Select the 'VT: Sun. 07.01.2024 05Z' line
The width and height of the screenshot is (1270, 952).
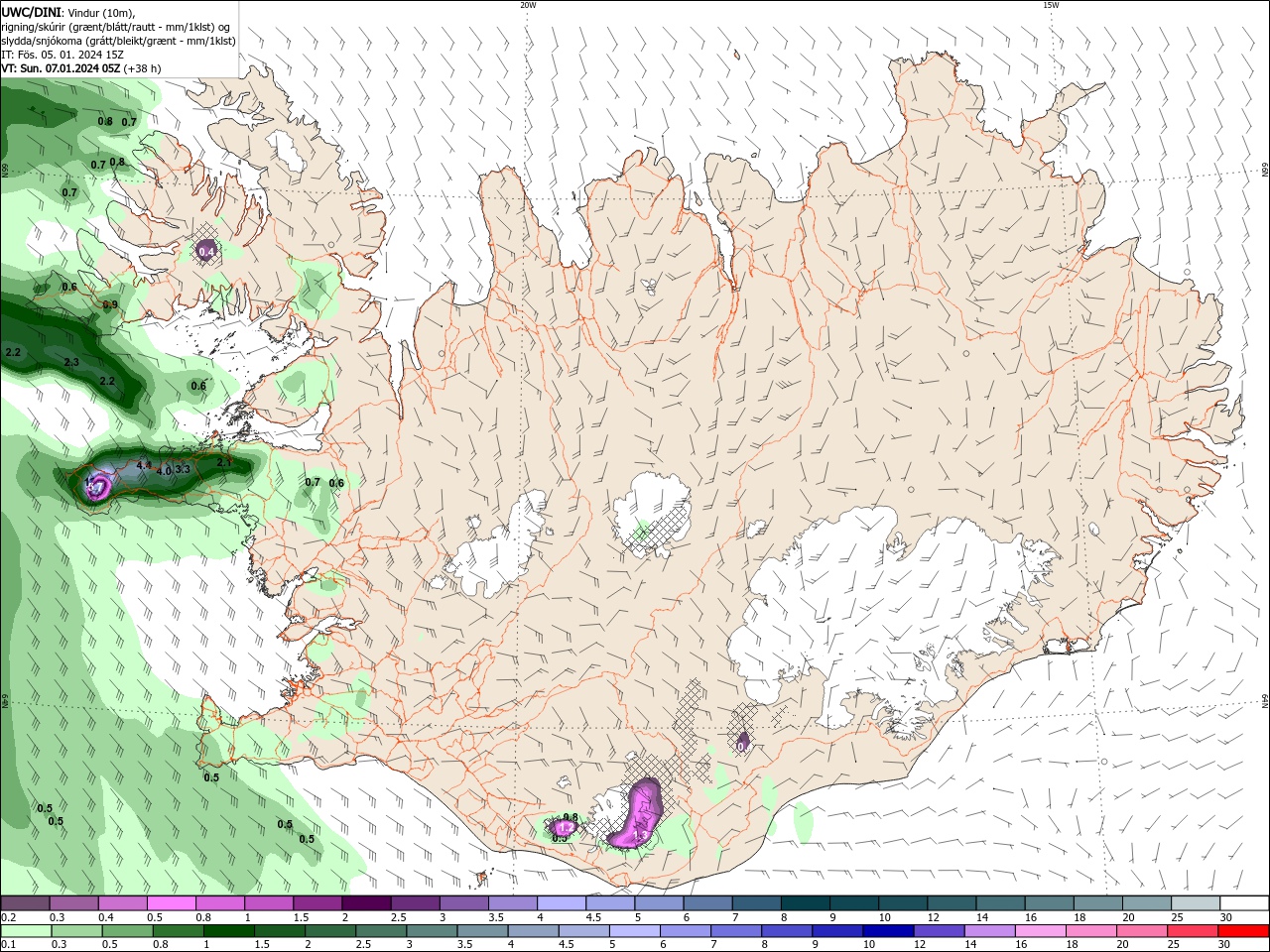click(61, 68)
